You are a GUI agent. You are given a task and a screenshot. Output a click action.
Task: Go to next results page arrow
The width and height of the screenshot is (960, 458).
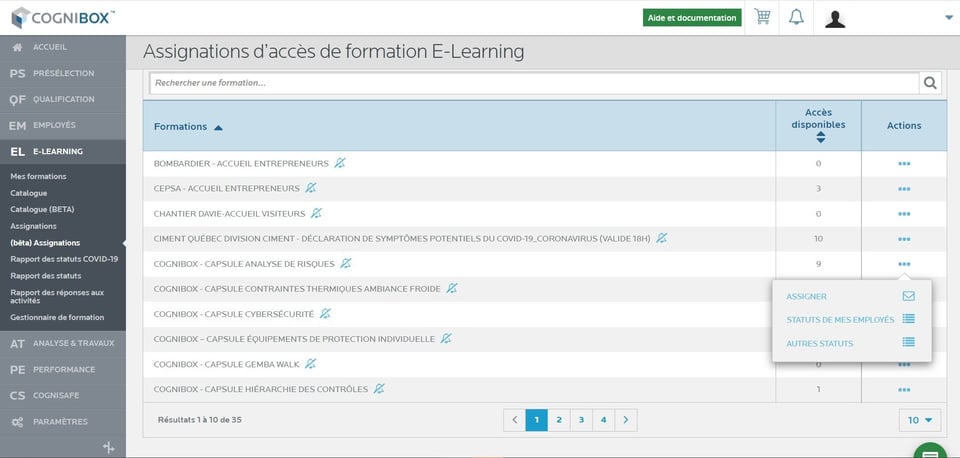click(626, 420)
